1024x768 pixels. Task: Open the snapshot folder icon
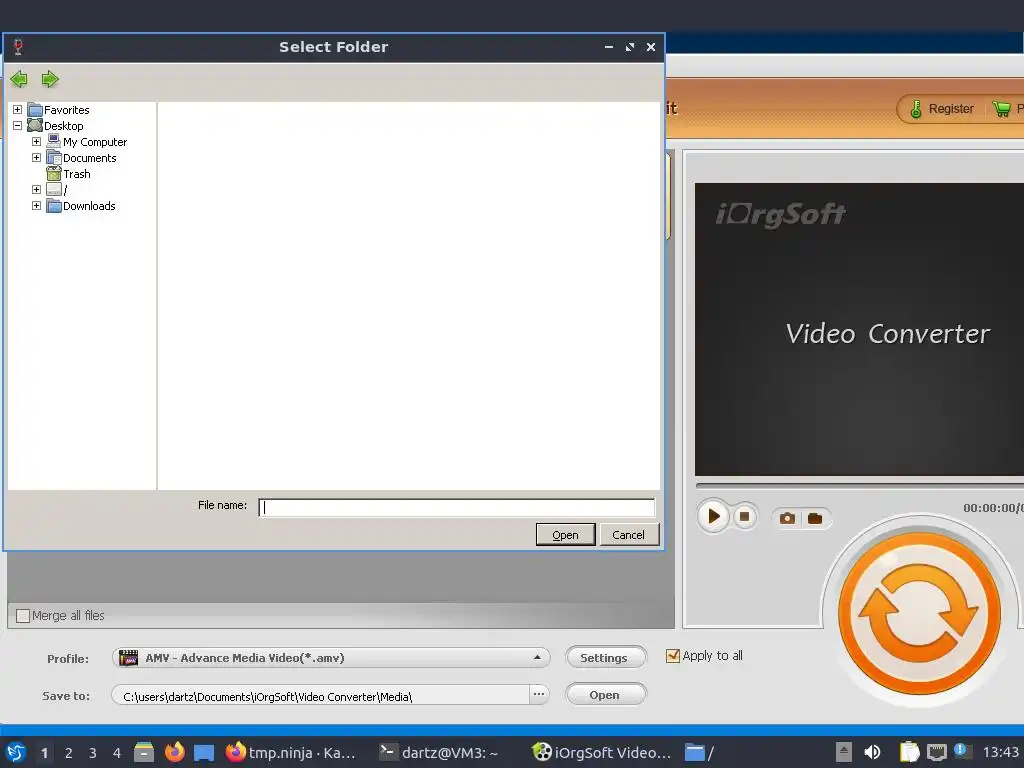[815, 518]
